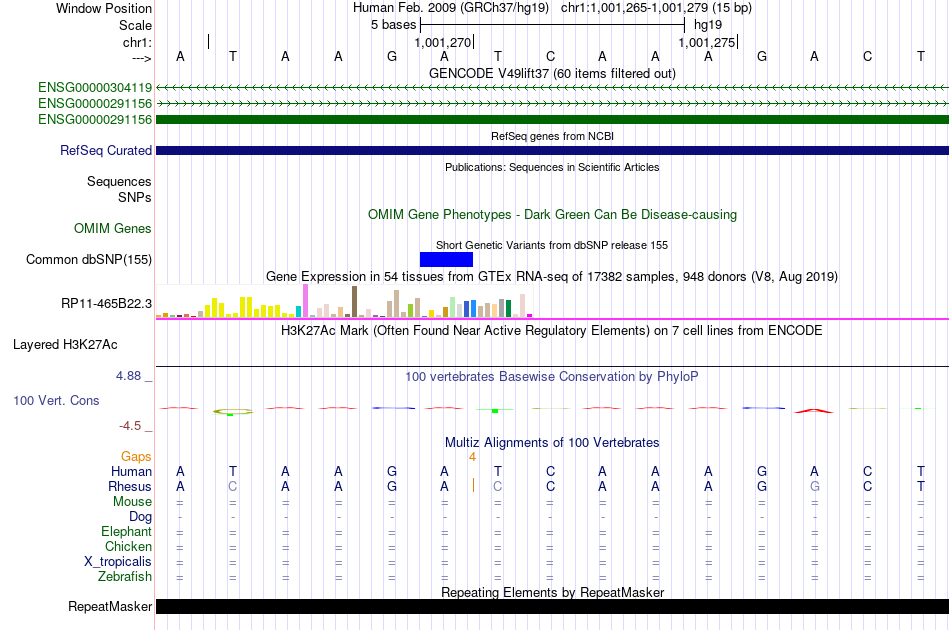Open the RefSeq Curated label

(106, 150)
